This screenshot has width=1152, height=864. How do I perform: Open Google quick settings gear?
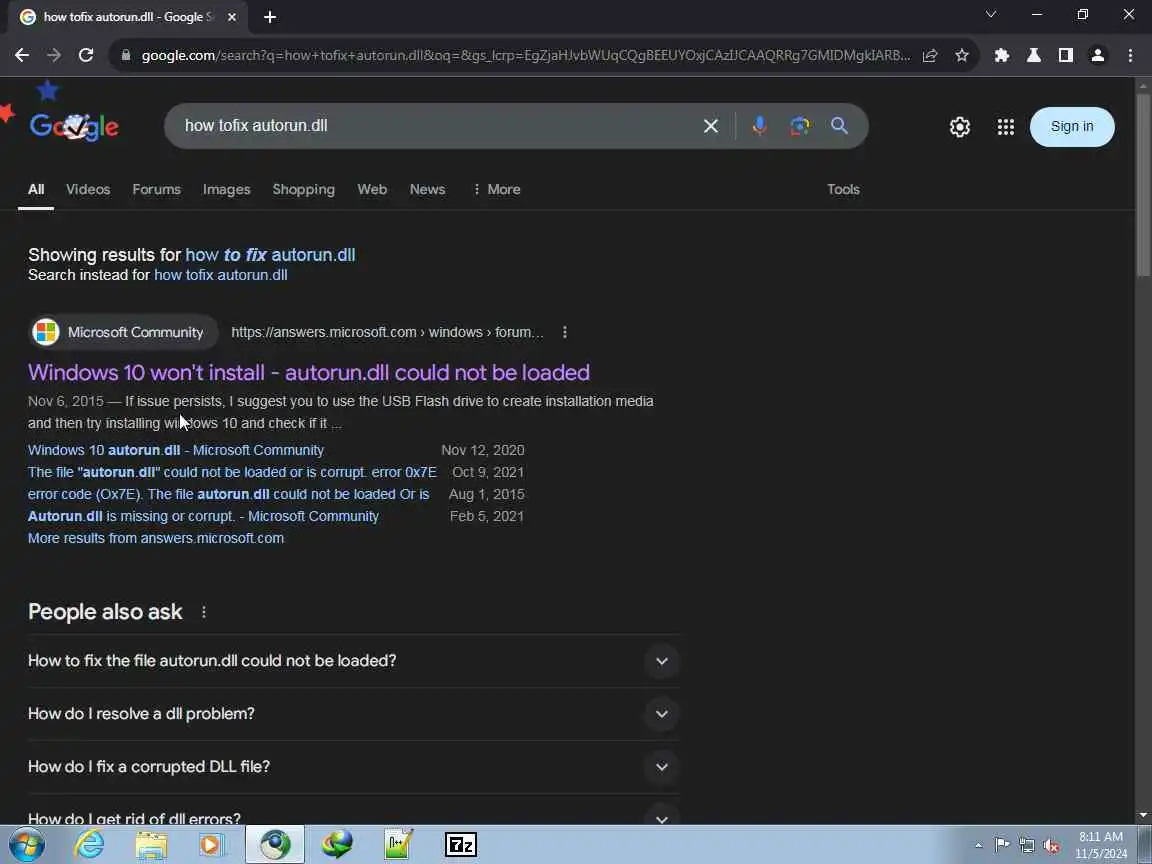point(960,127)
